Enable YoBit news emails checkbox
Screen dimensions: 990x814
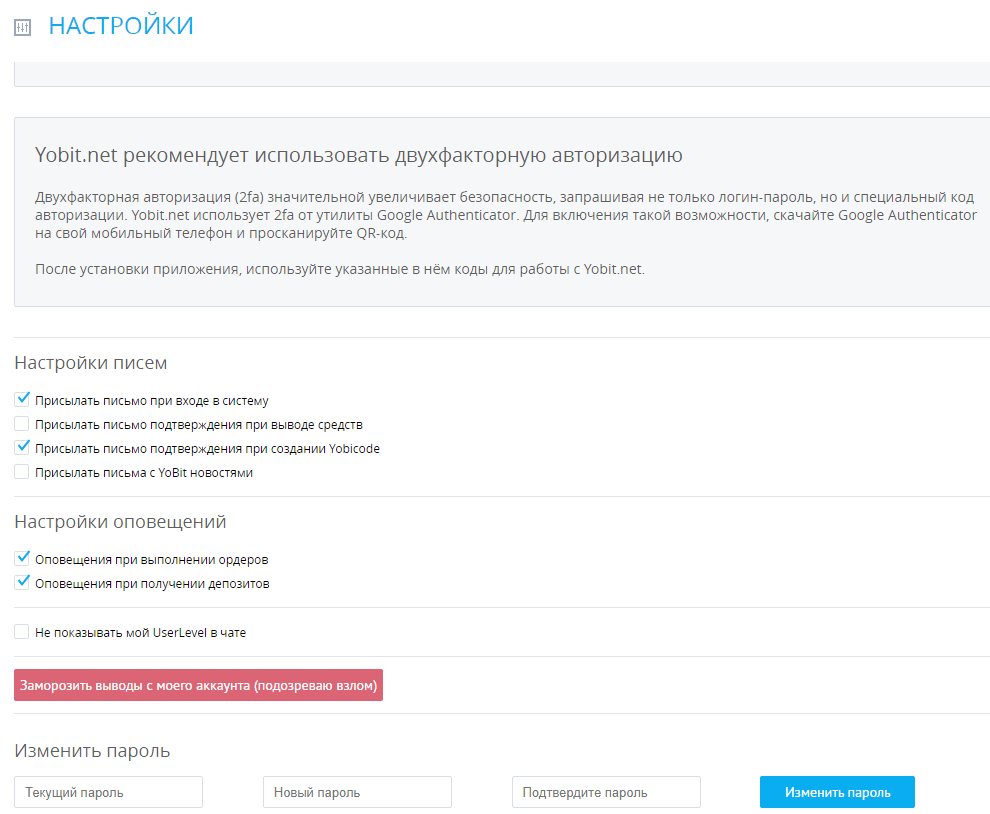[x=22, y=472]
